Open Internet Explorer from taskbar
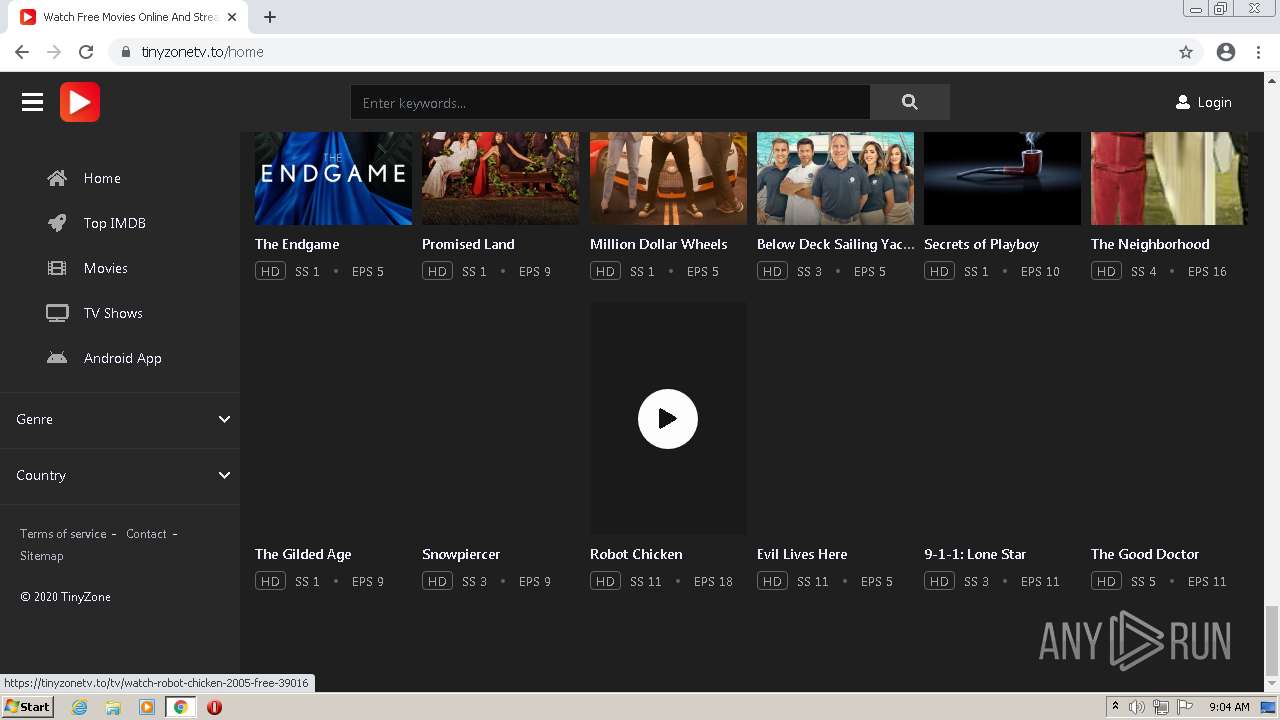The image size is (1280, 720). coord(79,707)
